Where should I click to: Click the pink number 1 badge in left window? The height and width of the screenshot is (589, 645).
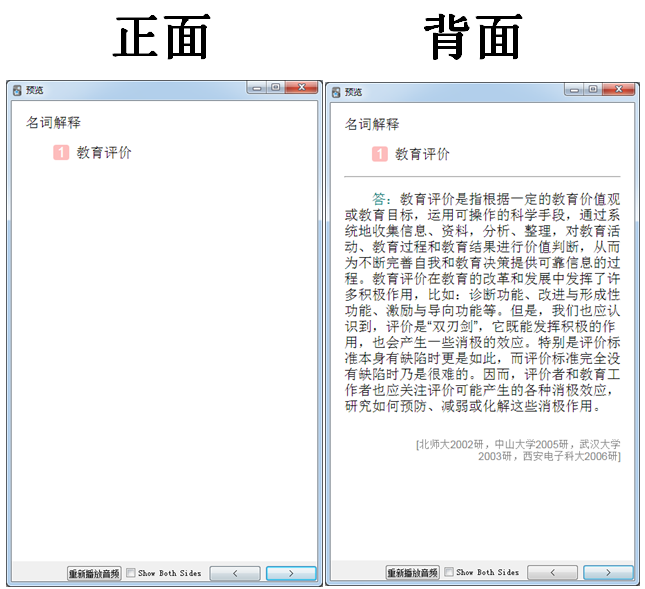click(61, 153)
